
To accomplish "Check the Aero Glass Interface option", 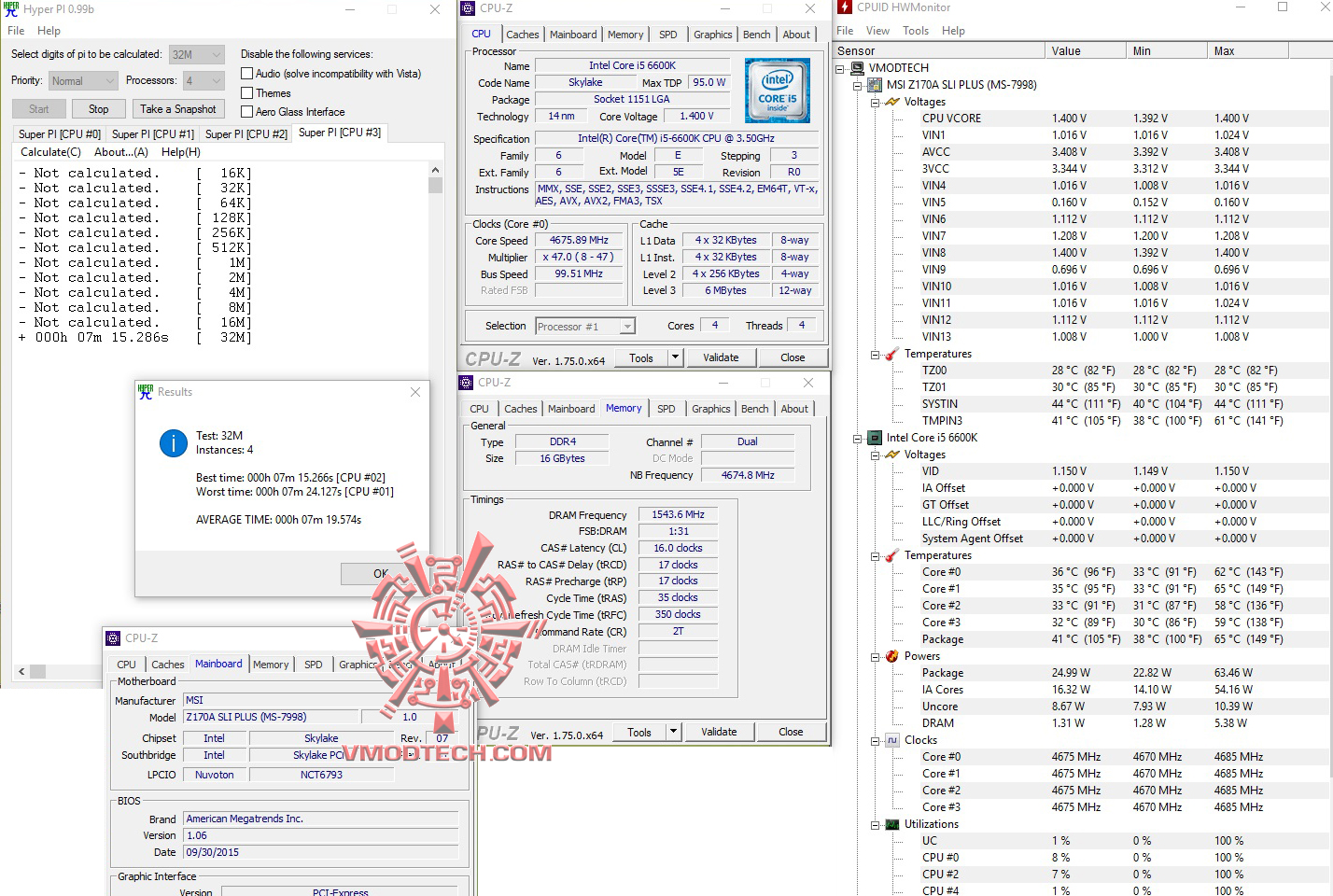I will (x=247, y=111).
